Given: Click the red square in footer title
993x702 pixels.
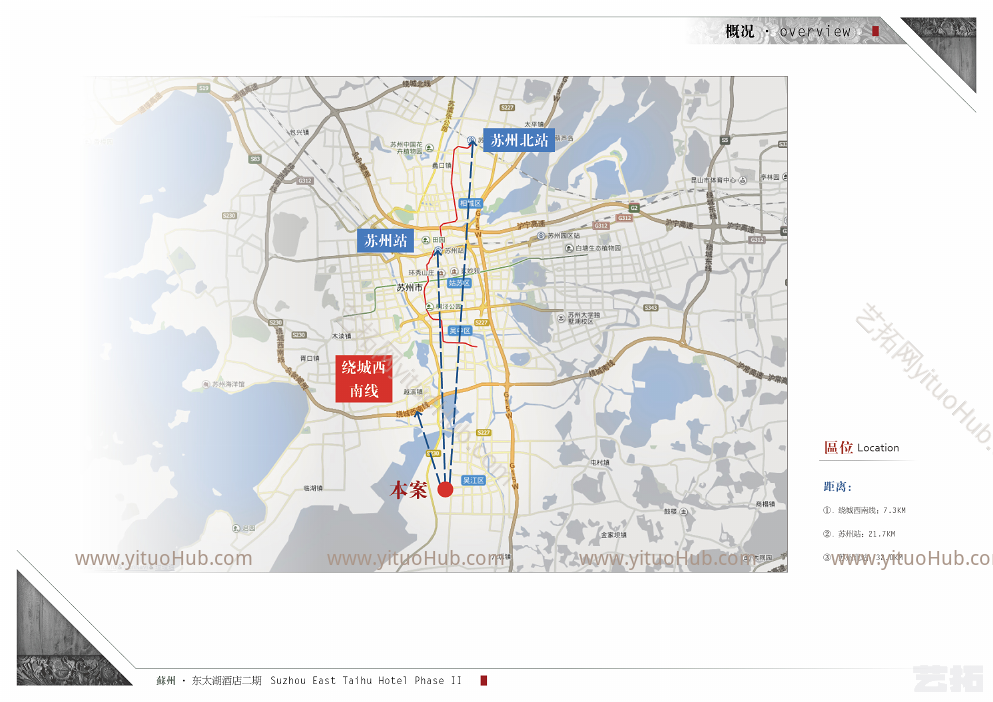Looking at the screenshot, I should click(484, 680).
